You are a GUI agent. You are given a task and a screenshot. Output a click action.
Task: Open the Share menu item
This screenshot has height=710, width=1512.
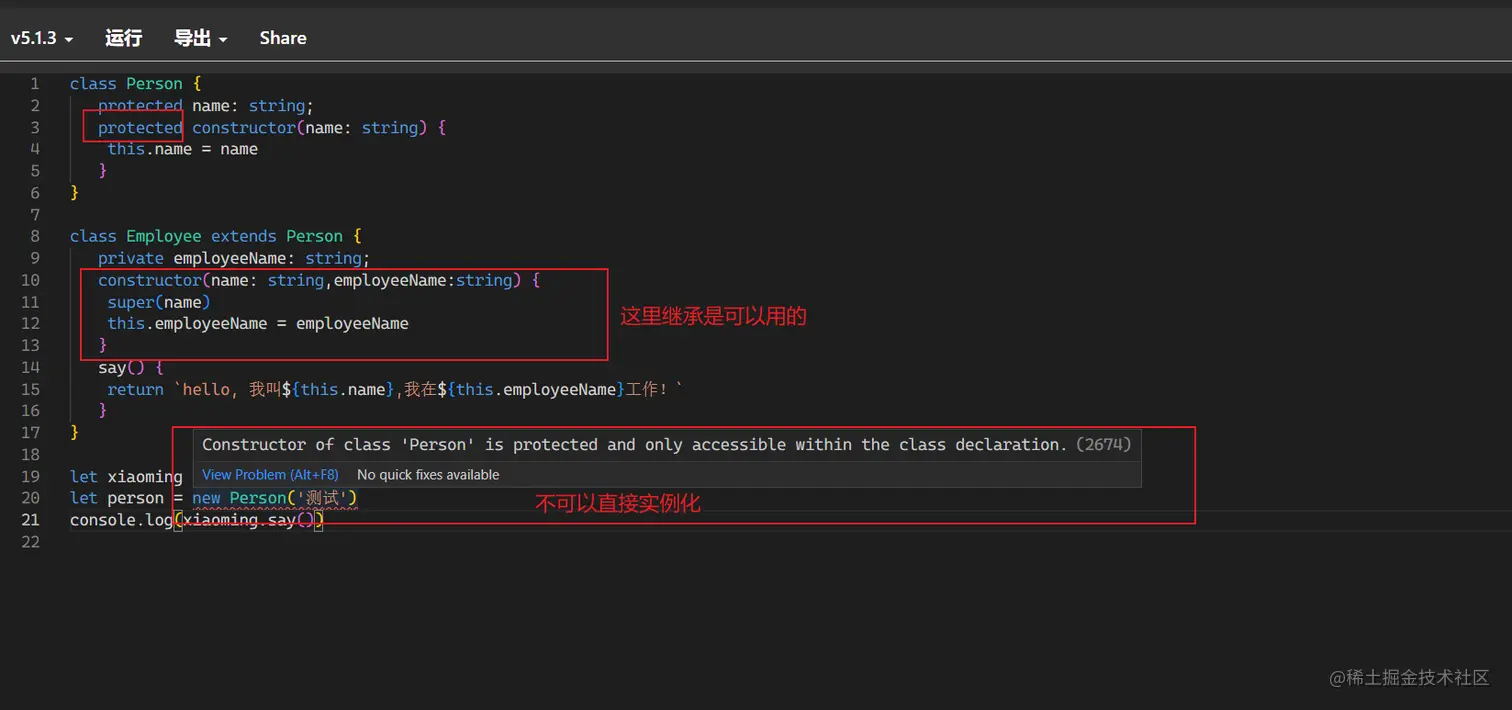point(283,38)
